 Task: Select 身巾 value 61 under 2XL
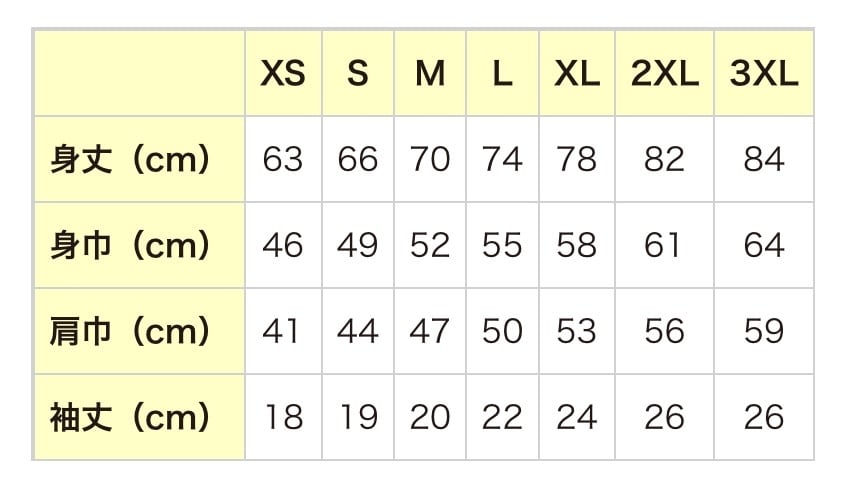click(x=664, y=245)
